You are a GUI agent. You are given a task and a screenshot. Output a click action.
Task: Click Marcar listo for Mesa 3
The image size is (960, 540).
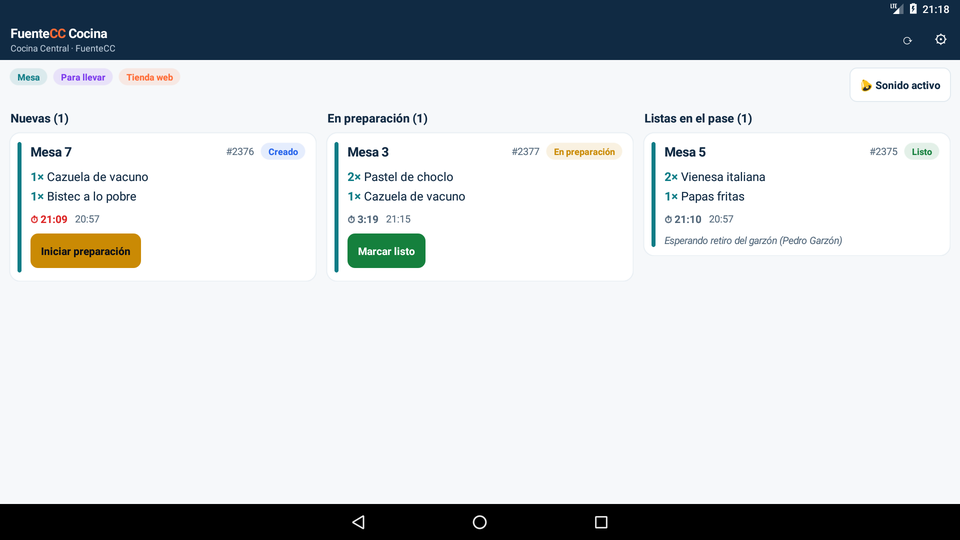(386, 251)
